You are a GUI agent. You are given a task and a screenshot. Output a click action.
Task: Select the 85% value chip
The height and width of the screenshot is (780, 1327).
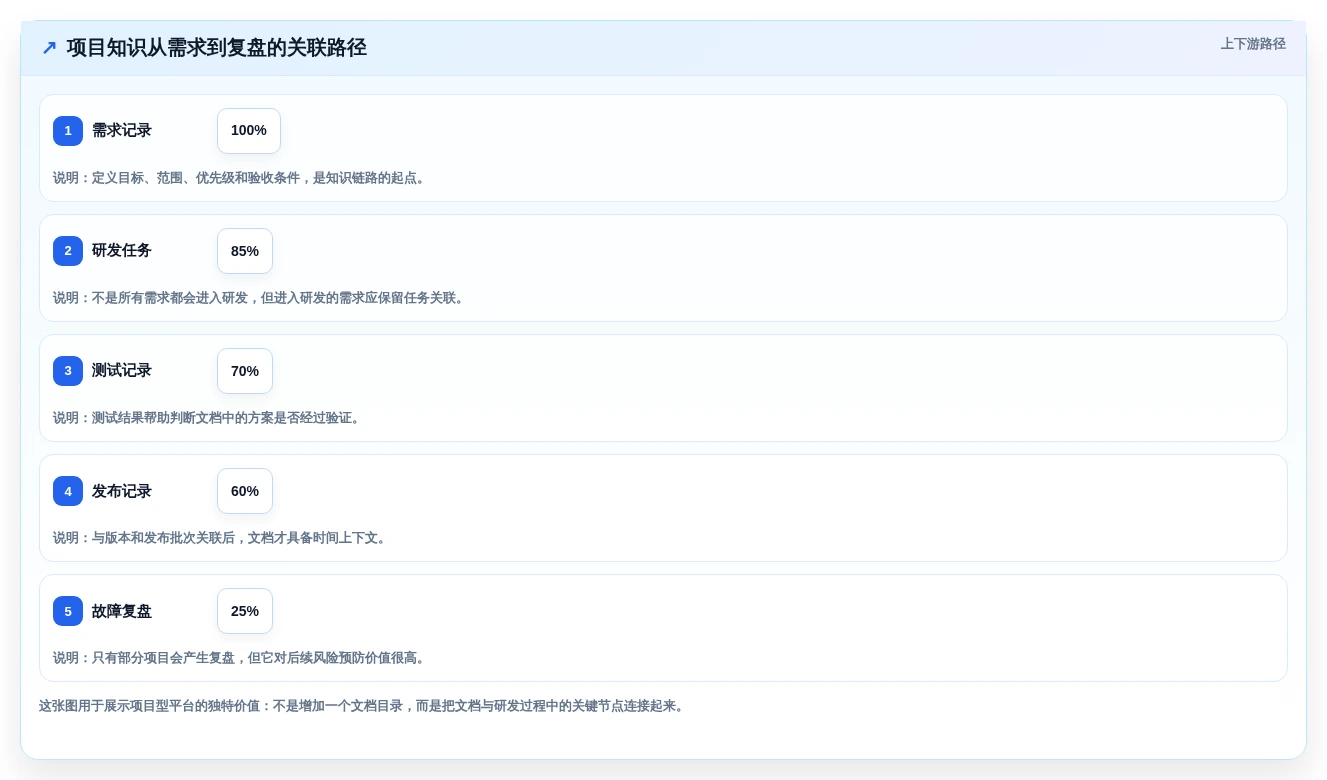pos(245,251)
